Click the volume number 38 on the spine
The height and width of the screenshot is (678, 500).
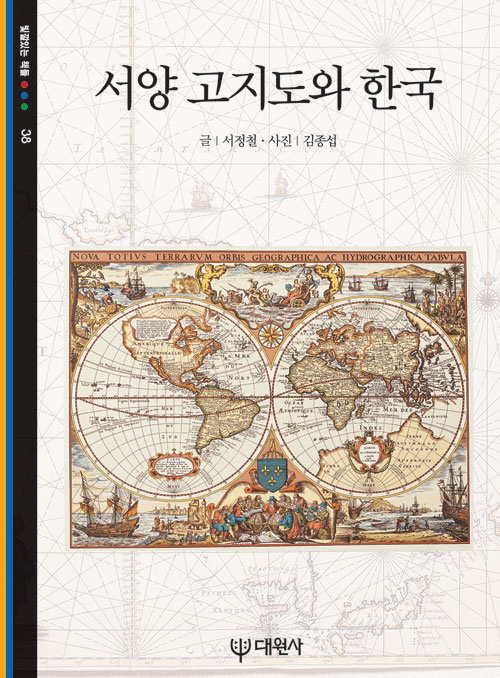[x=25, y=136]
